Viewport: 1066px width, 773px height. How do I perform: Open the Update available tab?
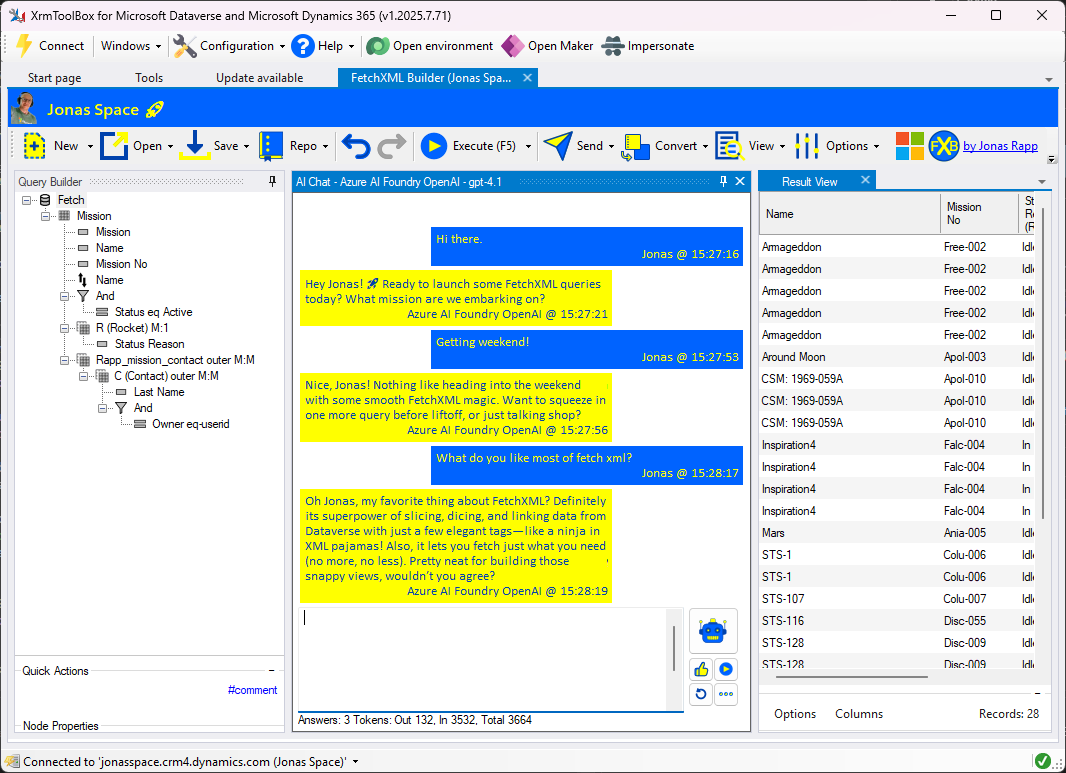260,78
